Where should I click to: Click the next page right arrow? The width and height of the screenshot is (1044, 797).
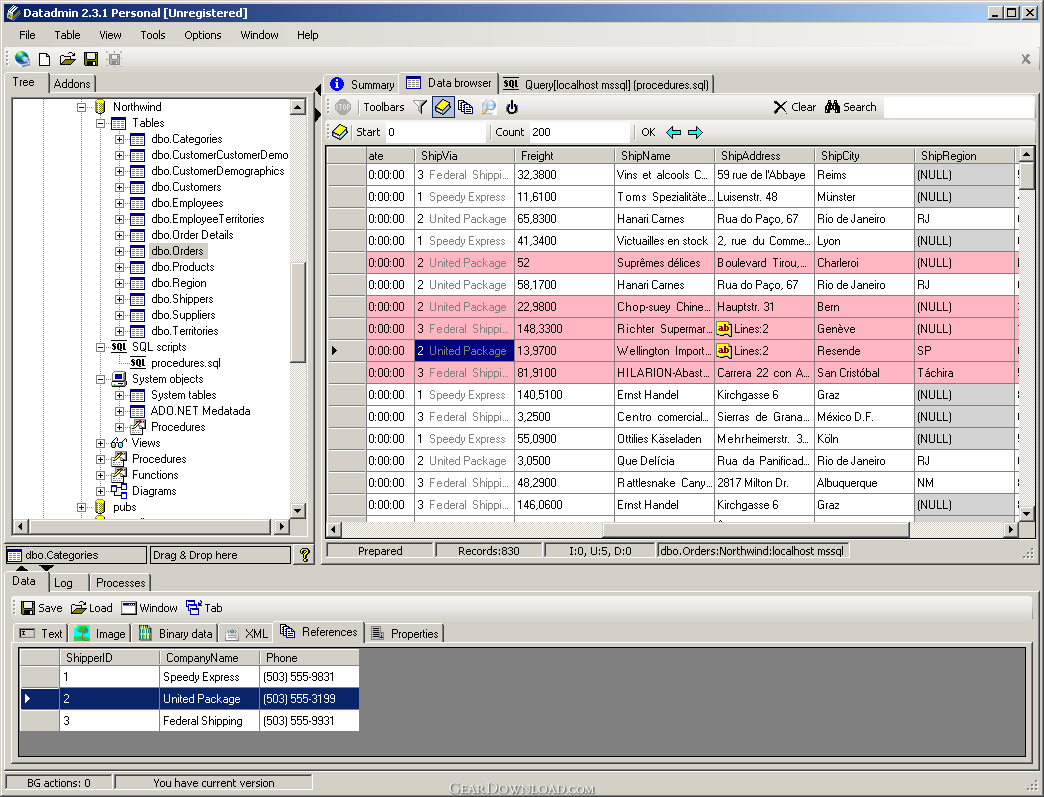695,132
